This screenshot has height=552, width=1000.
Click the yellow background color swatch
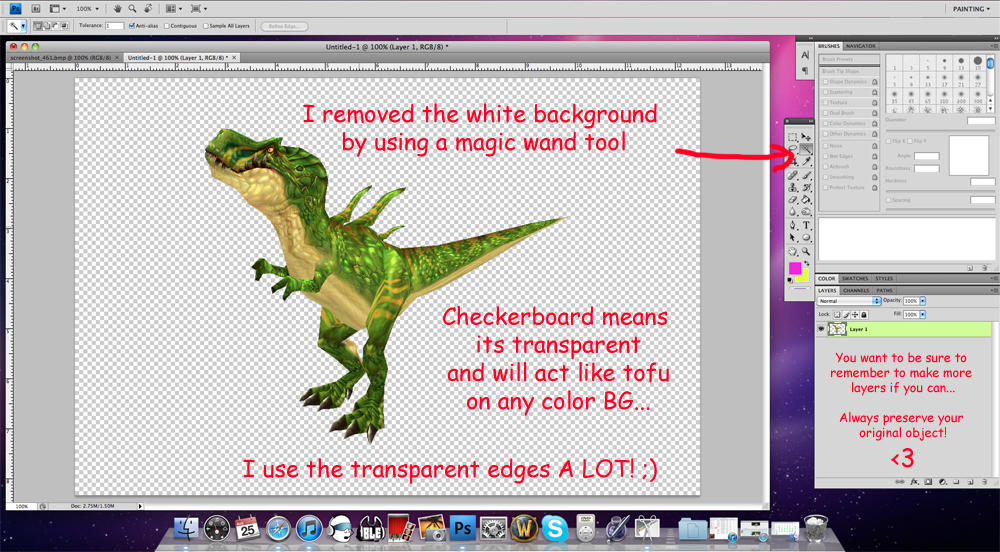click(x=804, y=277)
